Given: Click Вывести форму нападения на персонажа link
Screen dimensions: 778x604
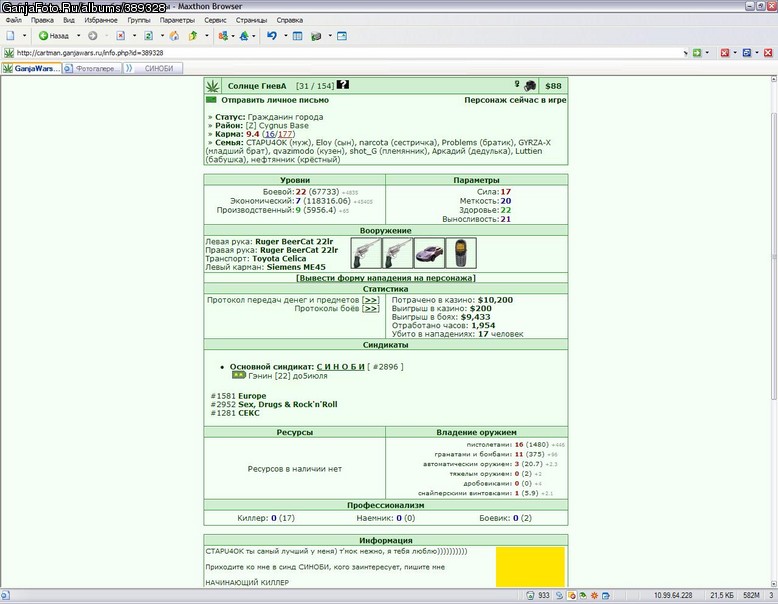Looking at the screenshot, I should tap(386, 278).
